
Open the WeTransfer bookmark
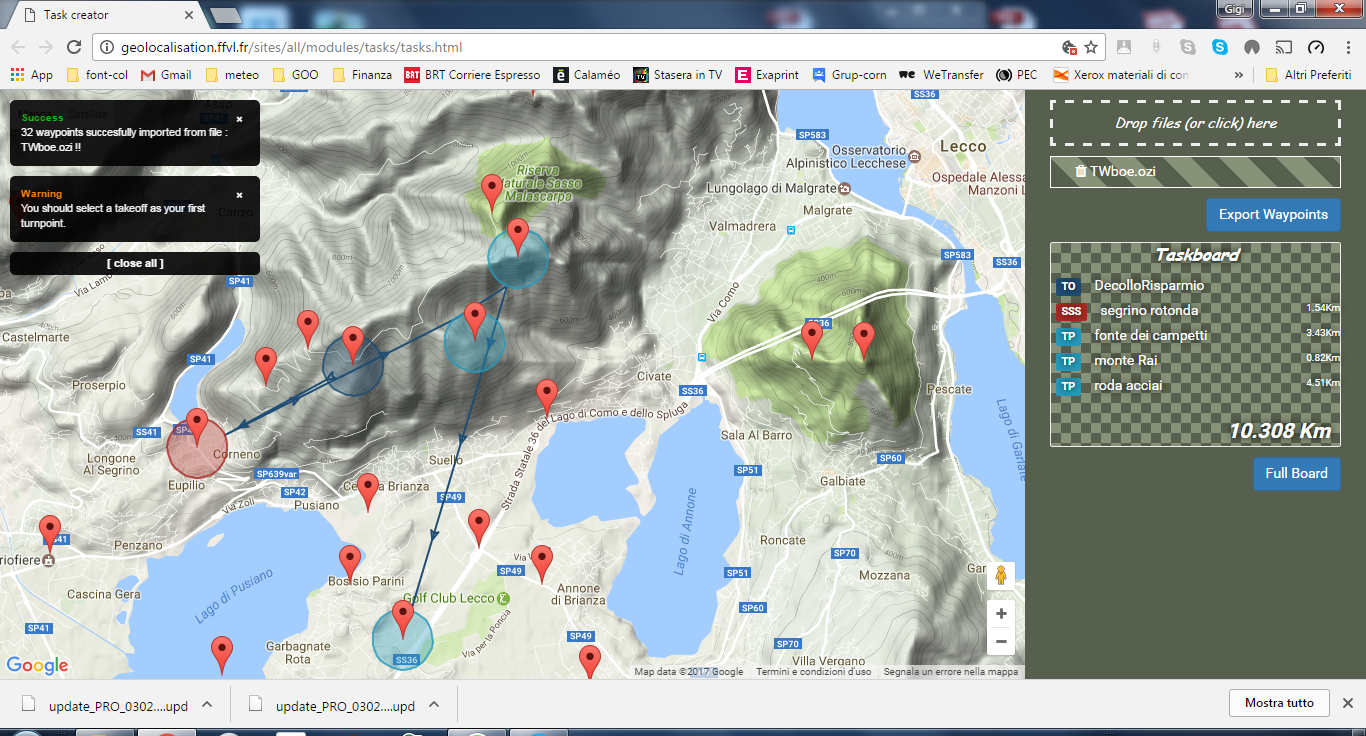pos(941,75)
